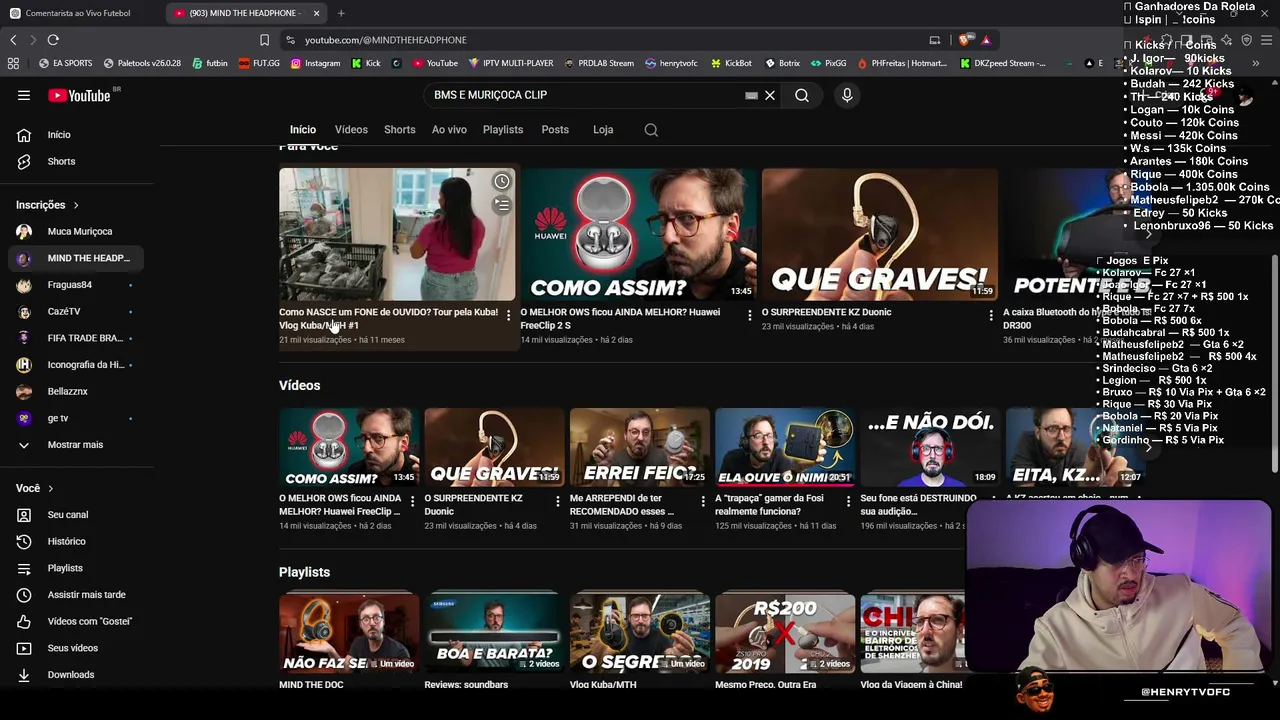Click the Downloads arrow icon in the sidebar
The image size is (1280, 720).
point(24,675)
